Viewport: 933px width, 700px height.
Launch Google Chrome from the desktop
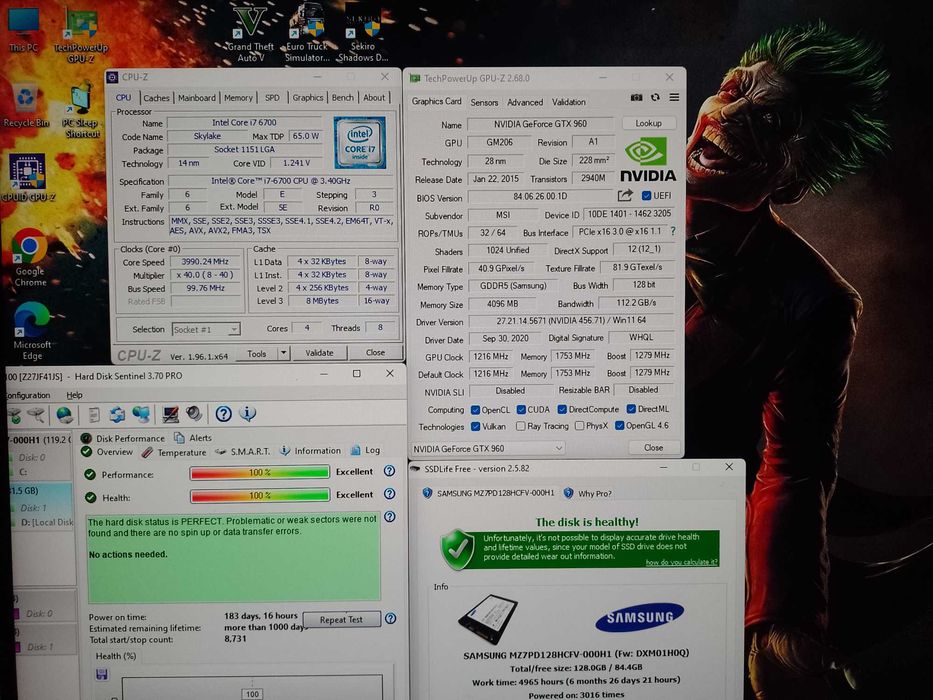tap(30, 258)
